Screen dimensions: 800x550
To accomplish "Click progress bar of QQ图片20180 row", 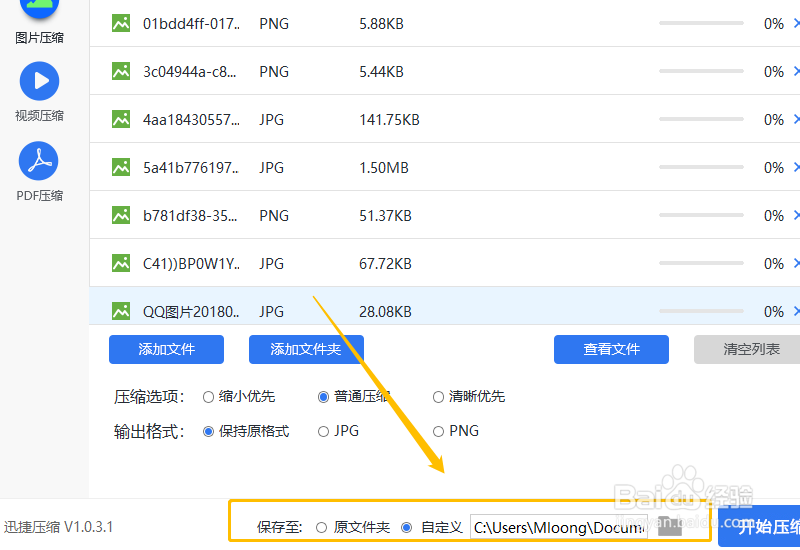I will pos(702,311).
